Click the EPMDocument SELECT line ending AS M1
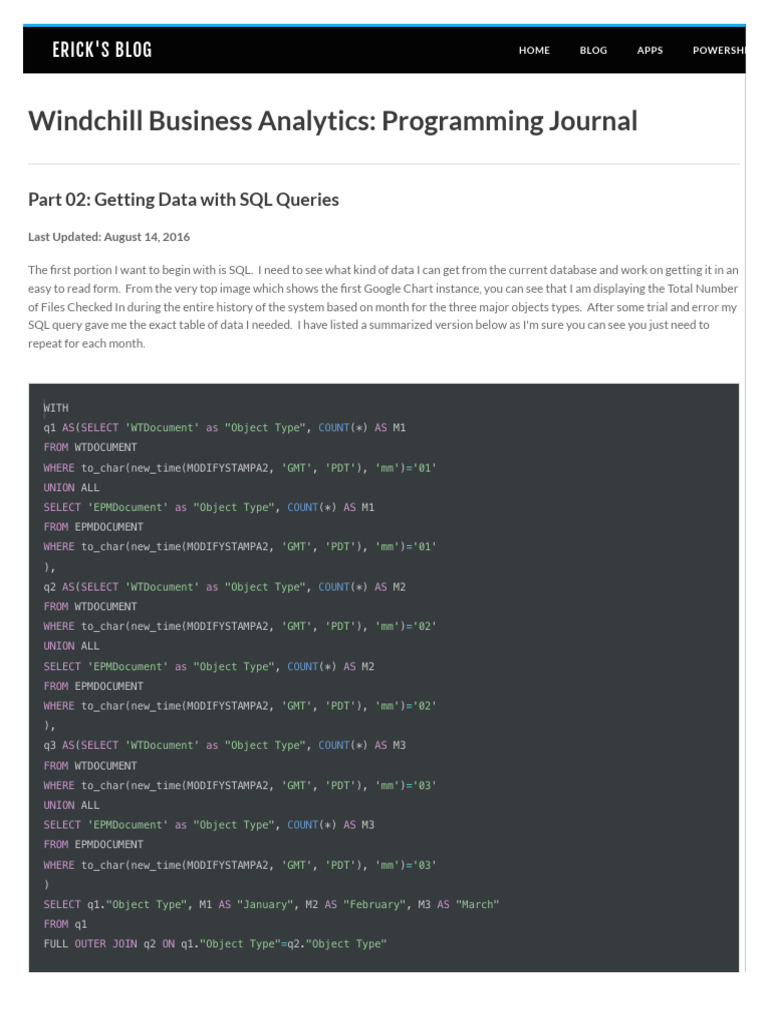The height and width of the screenshot is (1024, 768). pyautogui.click(x=209, y=507)
